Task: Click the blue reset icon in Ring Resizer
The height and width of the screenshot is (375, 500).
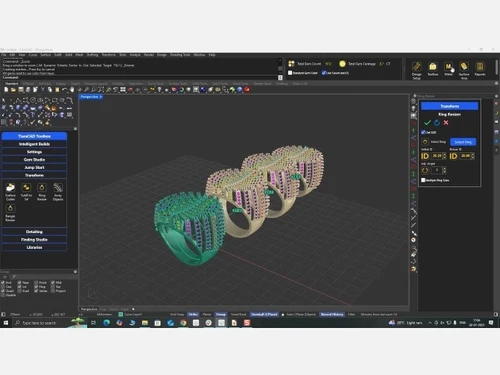Action: click(437, 123)
